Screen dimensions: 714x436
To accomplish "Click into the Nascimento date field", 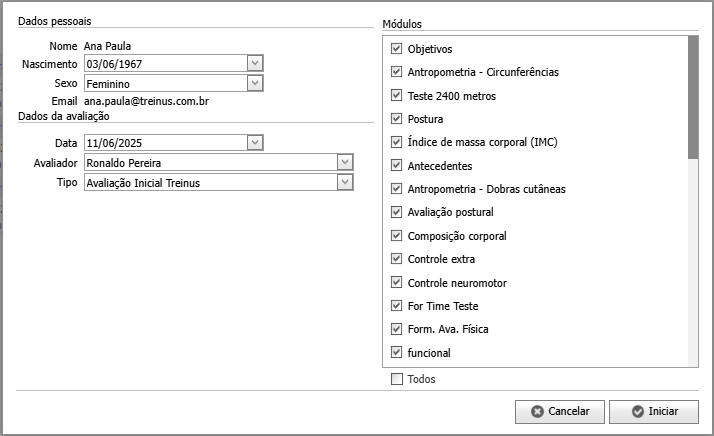I will pyautogui.click(x=166, y=63).
